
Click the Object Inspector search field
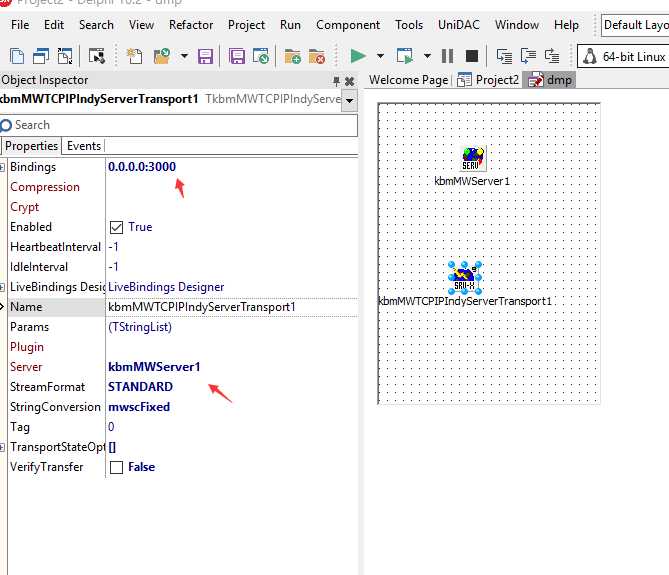point(179,125)
